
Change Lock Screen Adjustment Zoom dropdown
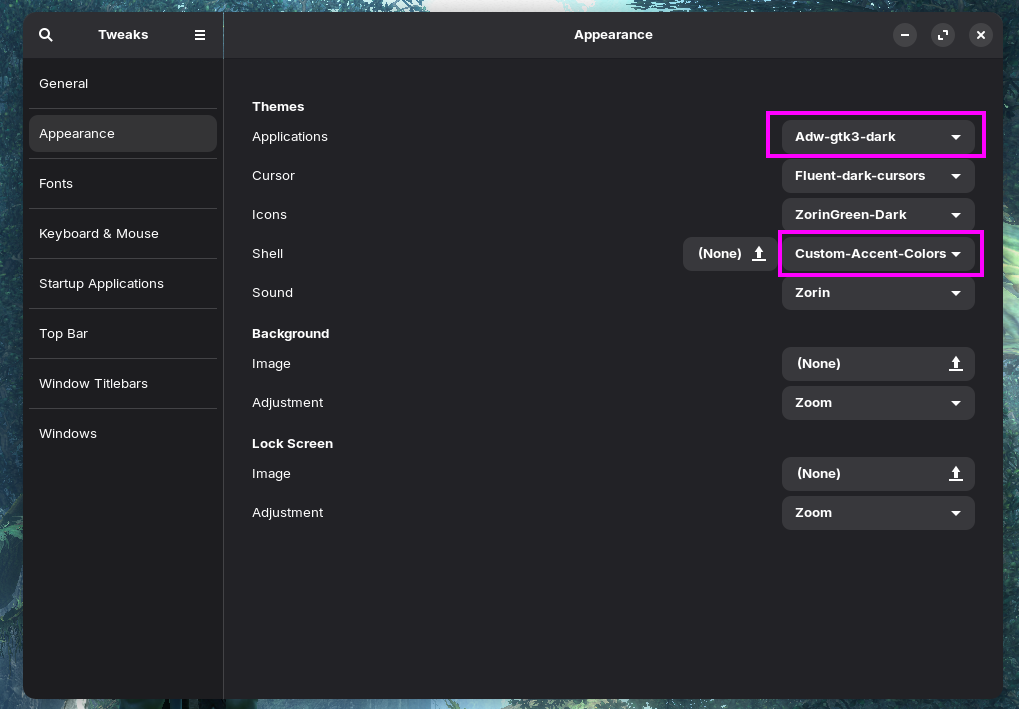coord(878,513)
